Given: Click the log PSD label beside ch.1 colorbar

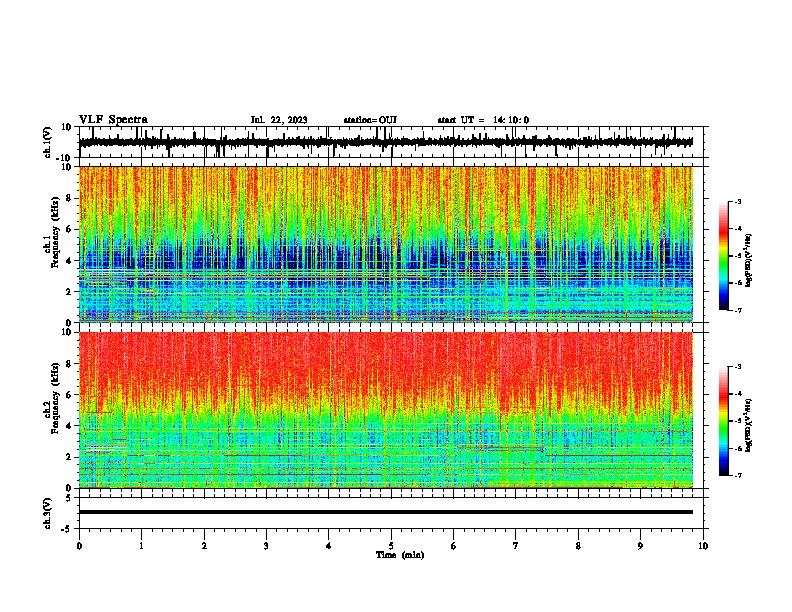Looking at the screenshot, I should pyautogui.click(x=749, y=260).
